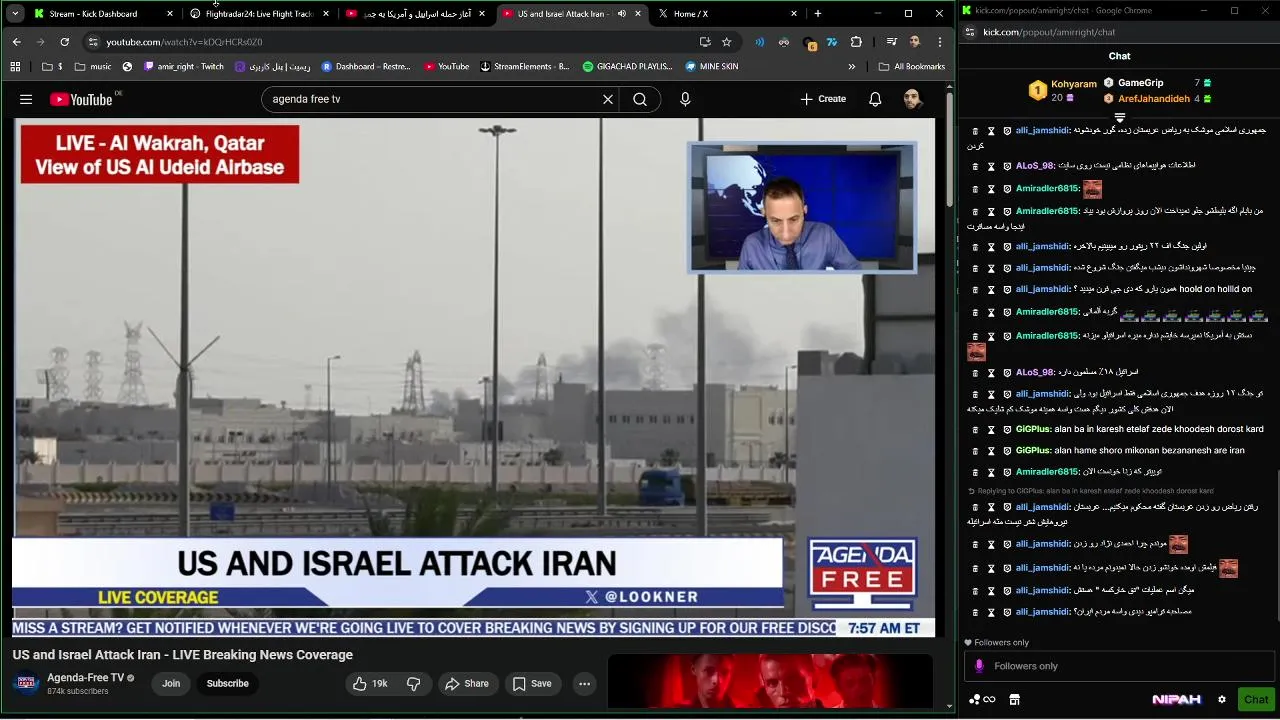1280x720 pixels.
Task: Open site info icon in YouTube address bar
Action: tap(93, 42)
